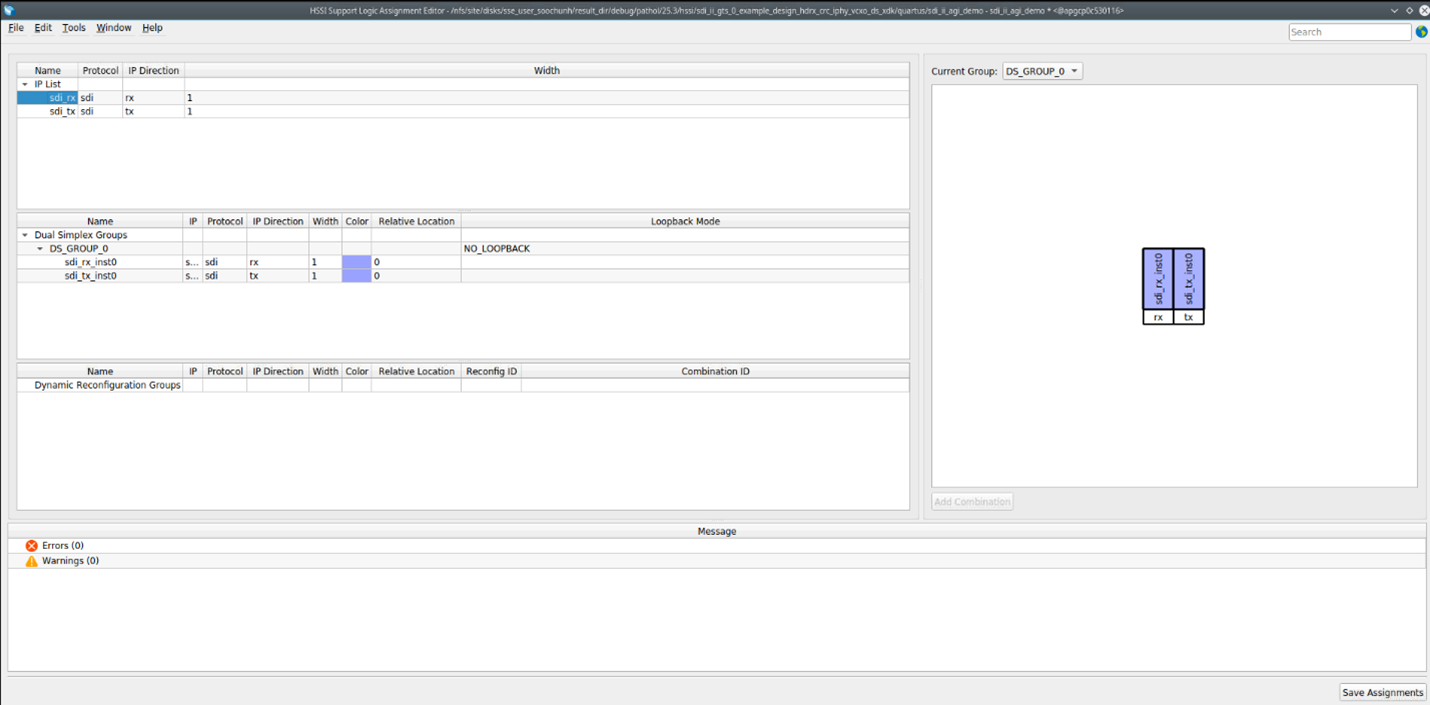Image resolution: width=1430 pixels, height=705 pixels.
Task: Click the tx label under the diagram block
Action: (x=1189, y=317)
